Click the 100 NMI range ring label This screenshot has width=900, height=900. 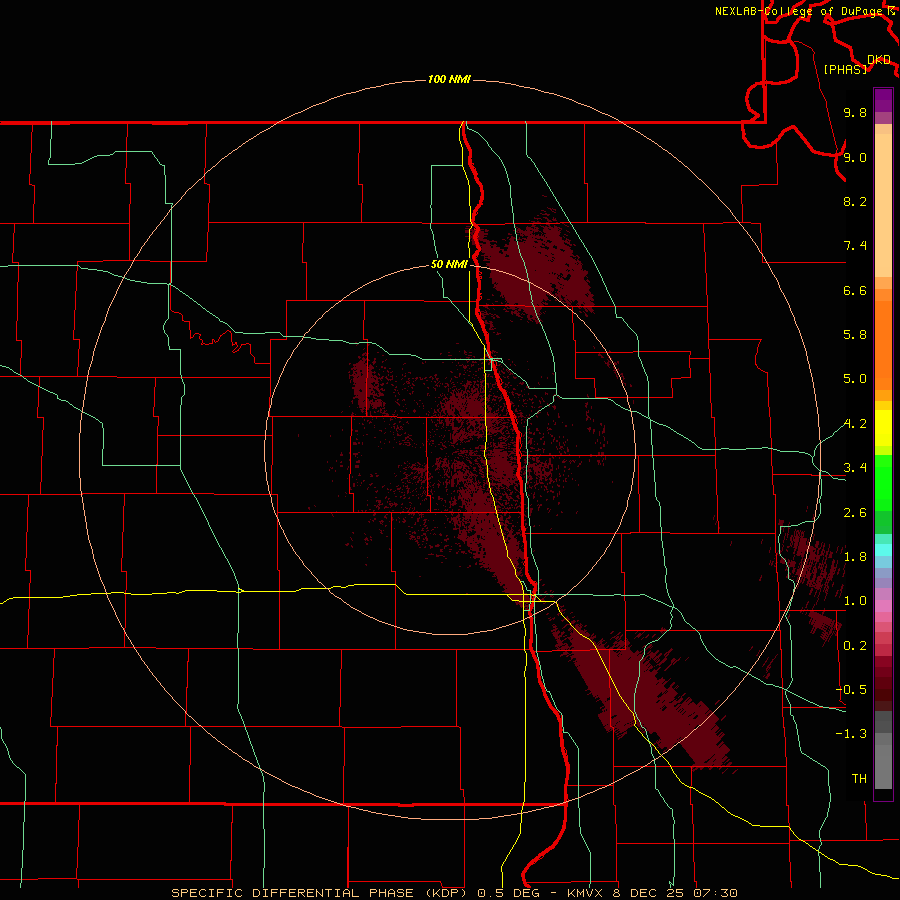pyautogui.click(x=449, y=79)
